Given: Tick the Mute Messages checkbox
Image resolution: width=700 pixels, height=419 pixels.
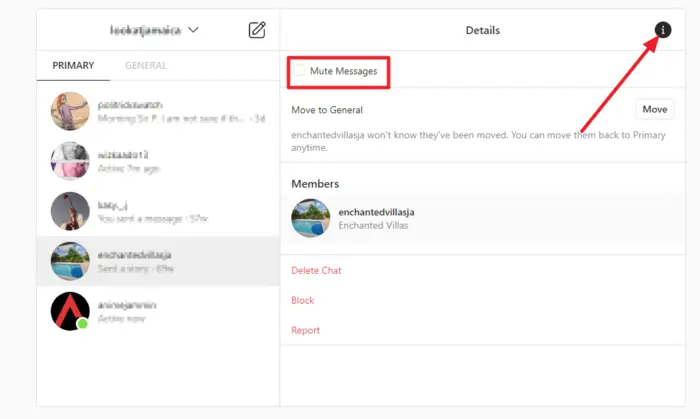Looking at the screenshot, I should point(299,71).
